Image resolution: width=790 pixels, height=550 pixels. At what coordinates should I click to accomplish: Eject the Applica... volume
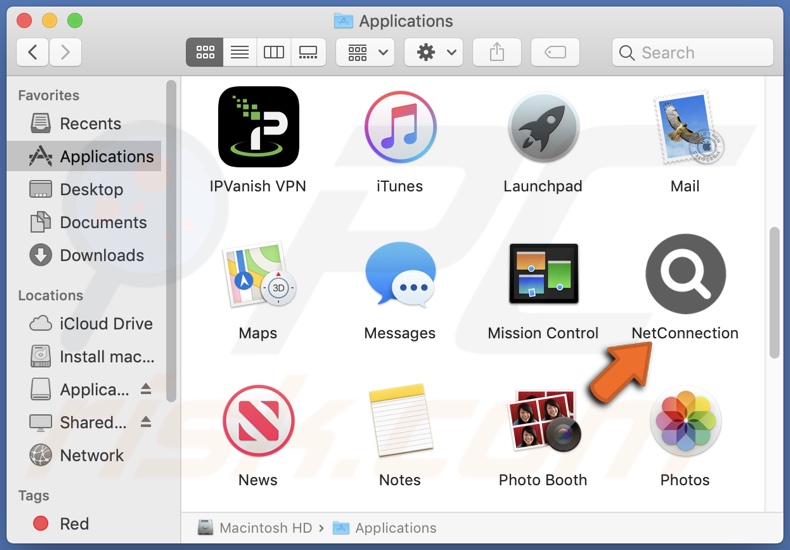[146, 389]
